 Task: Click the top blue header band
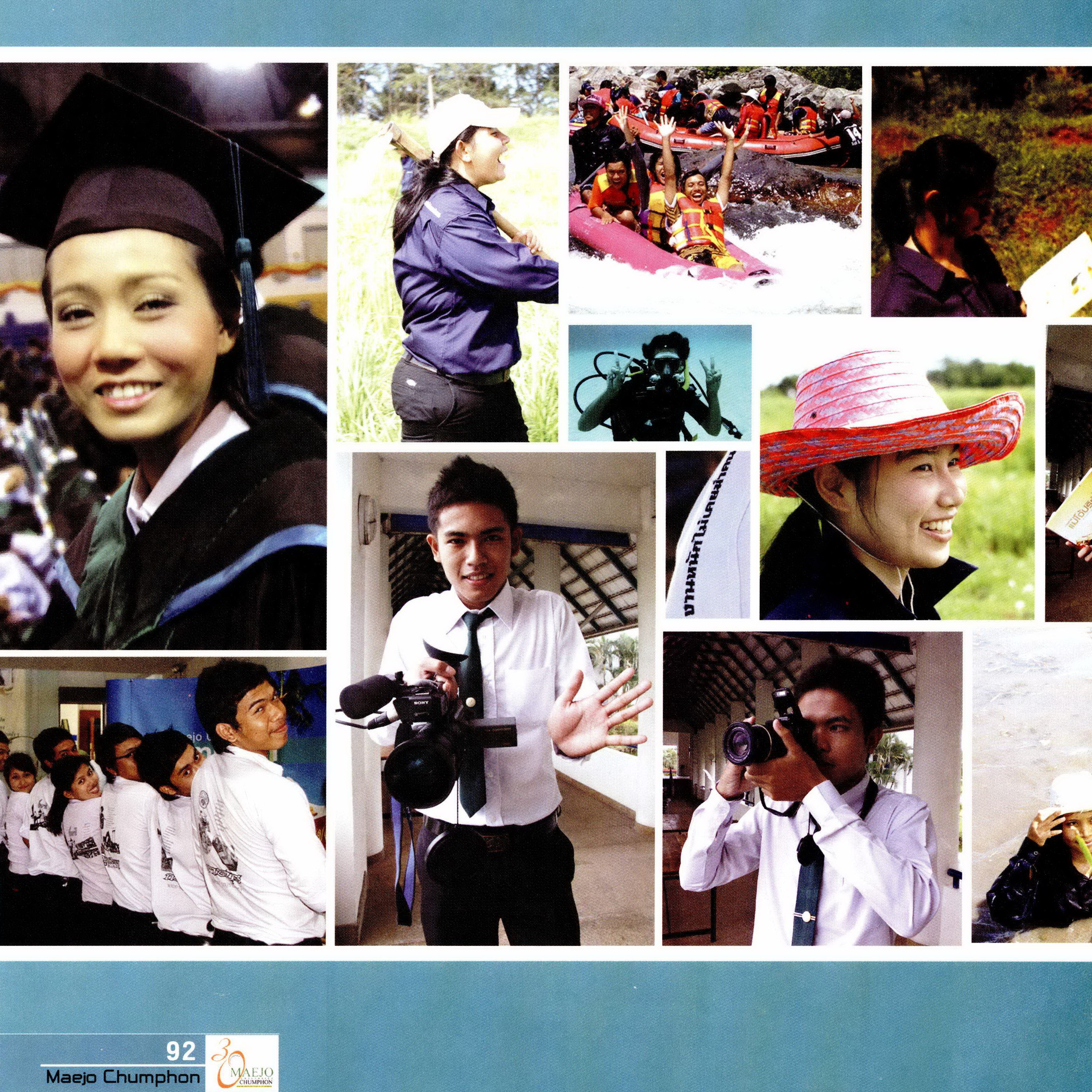point(546,23)
